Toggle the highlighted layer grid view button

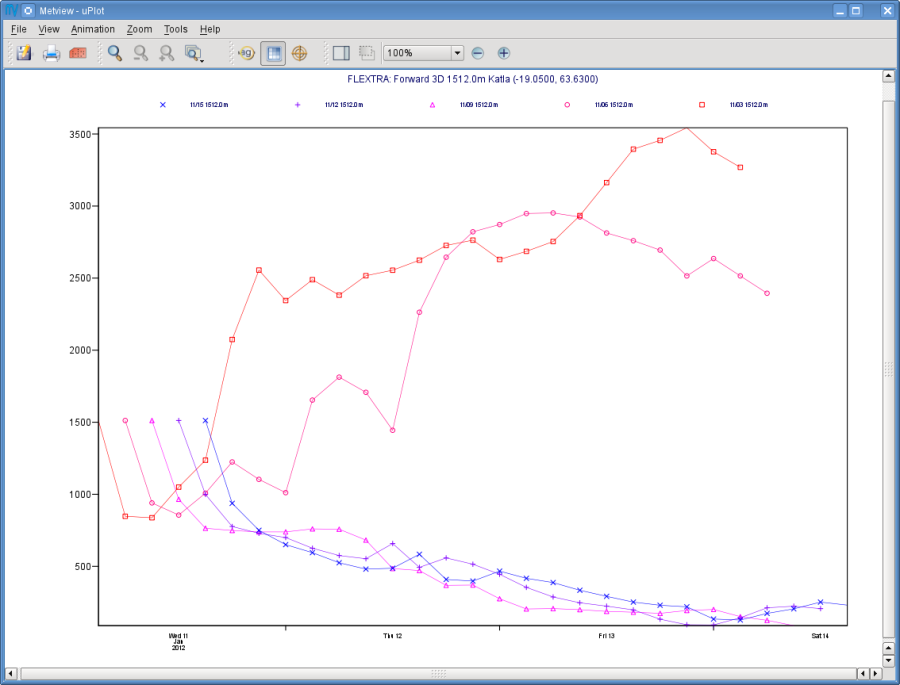(273, 53)
